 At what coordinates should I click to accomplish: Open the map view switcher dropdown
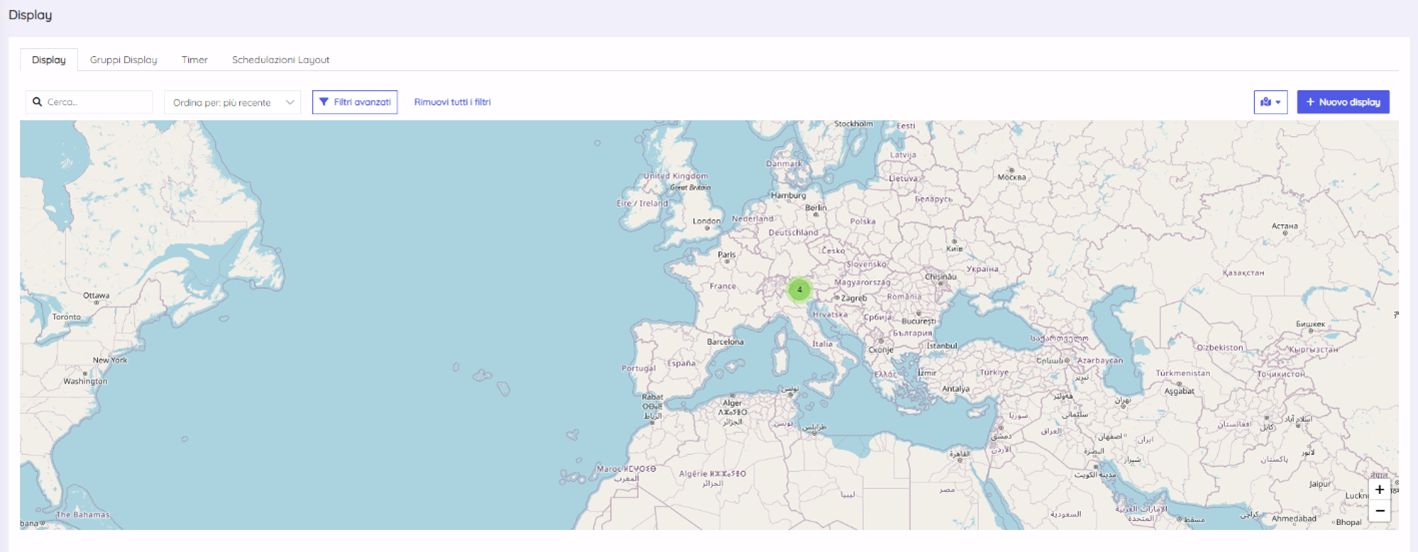coord(1270,102)
